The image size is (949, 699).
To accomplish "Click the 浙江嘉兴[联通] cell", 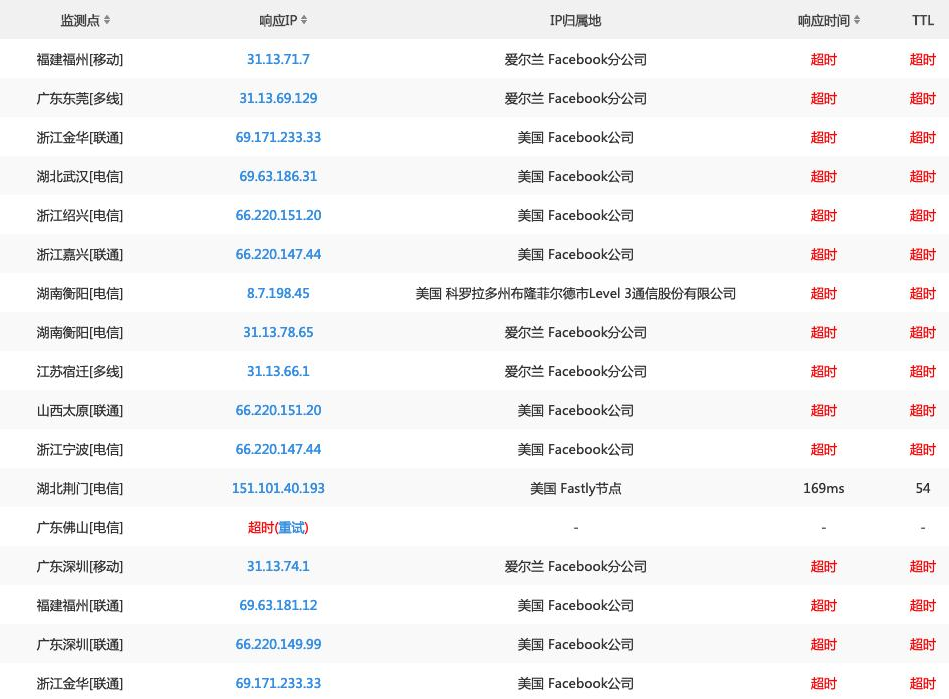I will tap(80, 254).
